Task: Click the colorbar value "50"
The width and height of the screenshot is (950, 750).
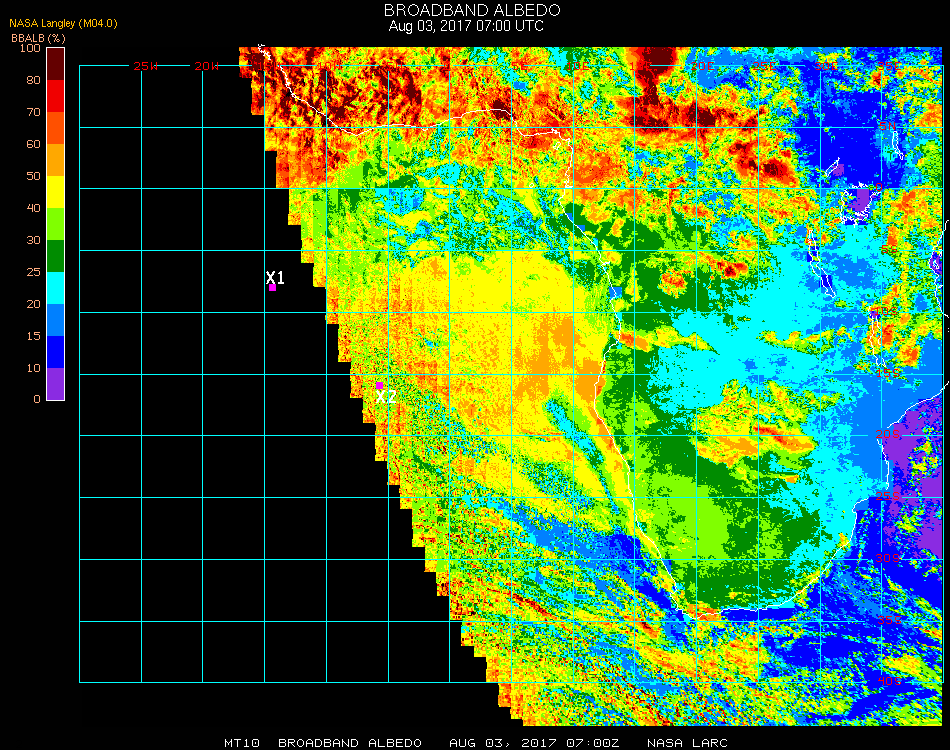Action: pos(33,176)
